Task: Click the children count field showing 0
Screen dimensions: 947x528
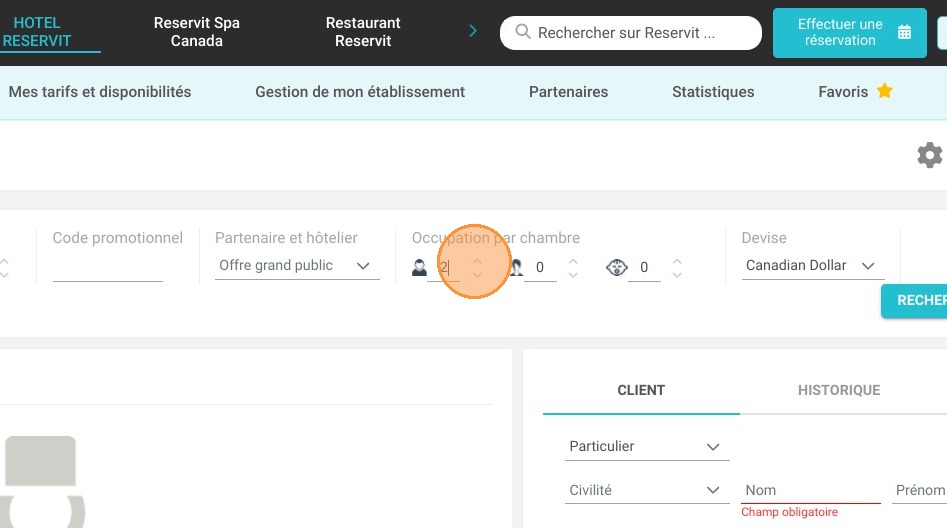Action: 540,267
